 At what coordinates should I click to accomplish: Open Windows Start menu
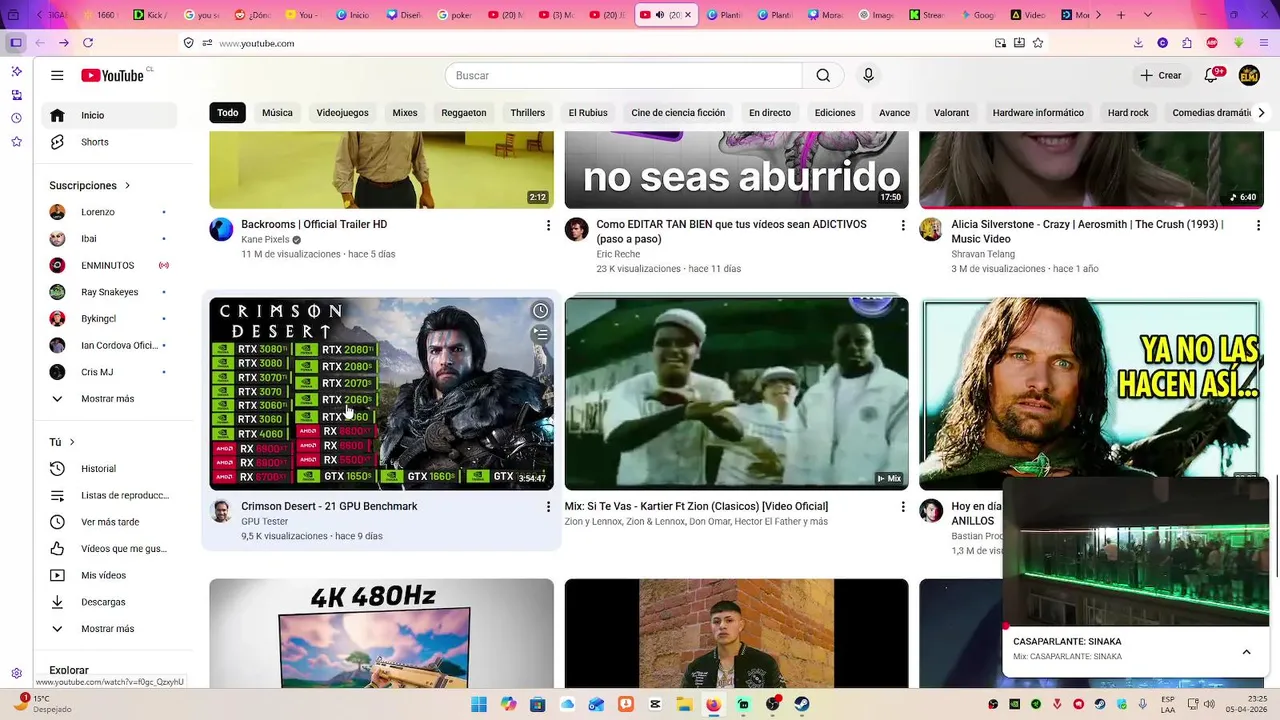[478, 704]
